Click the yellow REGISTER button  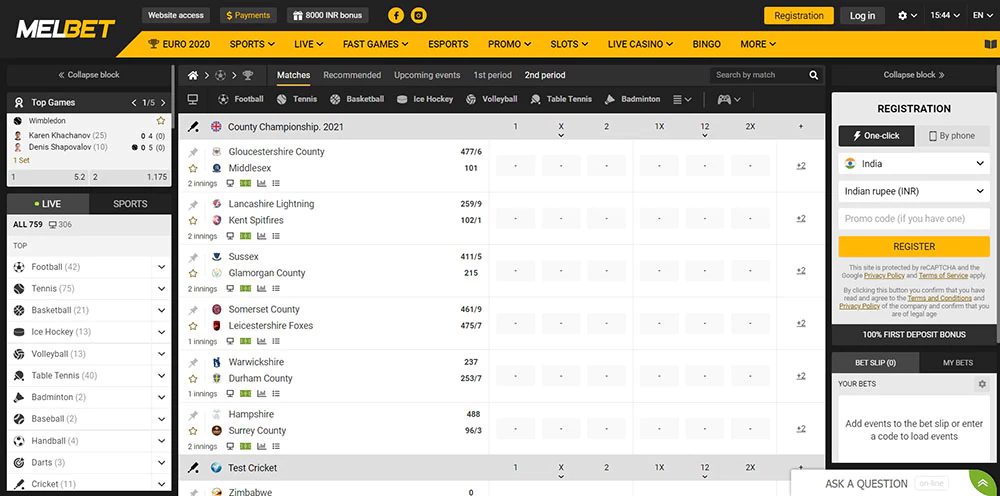[x=914, y=247]
